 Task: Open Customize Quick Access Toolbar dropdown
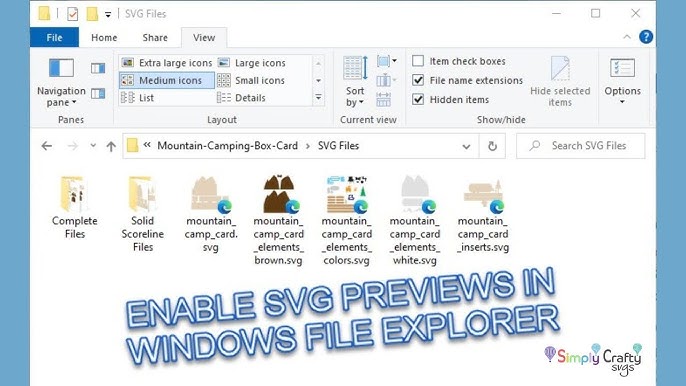[x=108, y=14]
